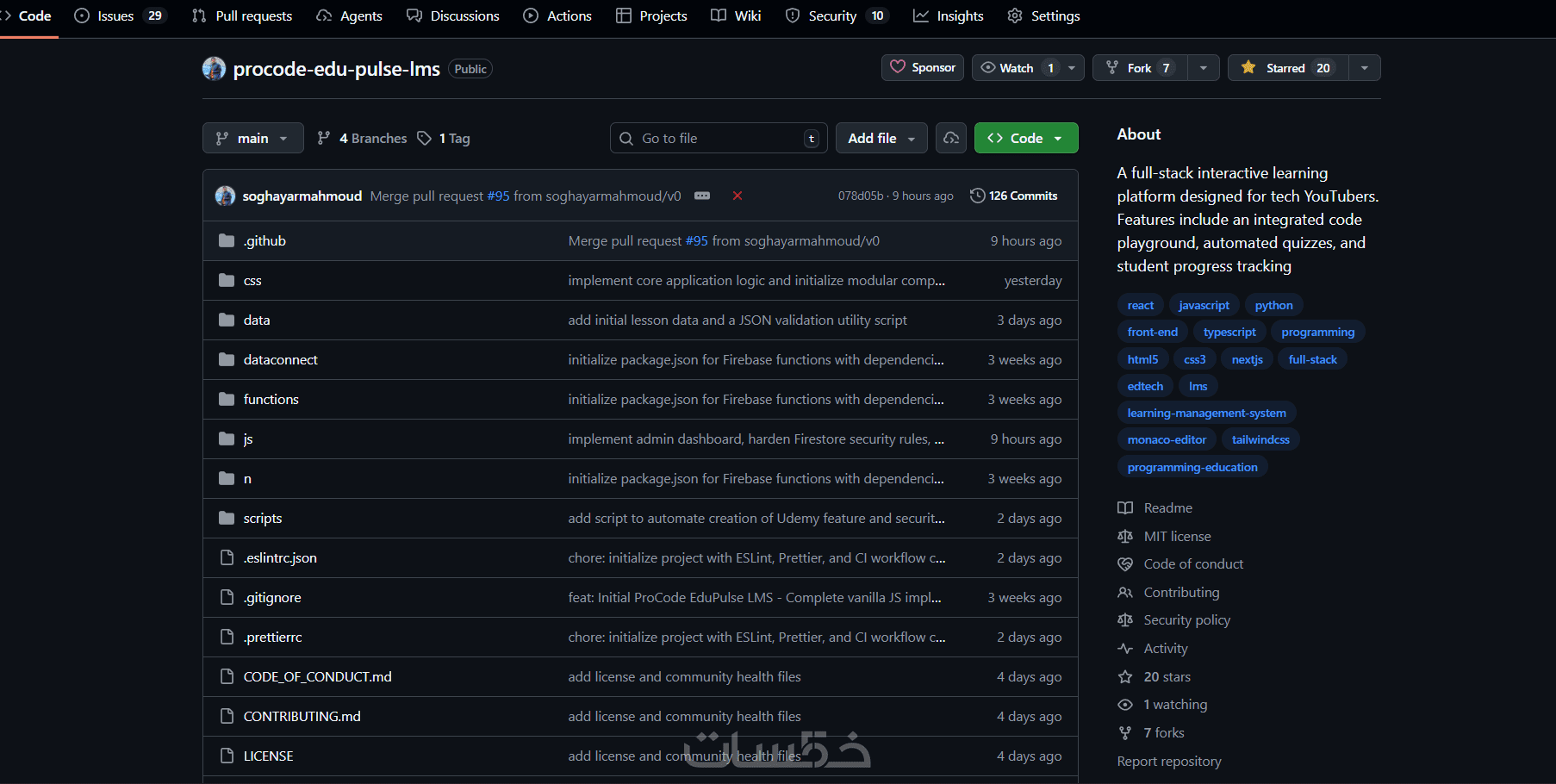Open the Watch notification options dropdown

click(1072, 68)
